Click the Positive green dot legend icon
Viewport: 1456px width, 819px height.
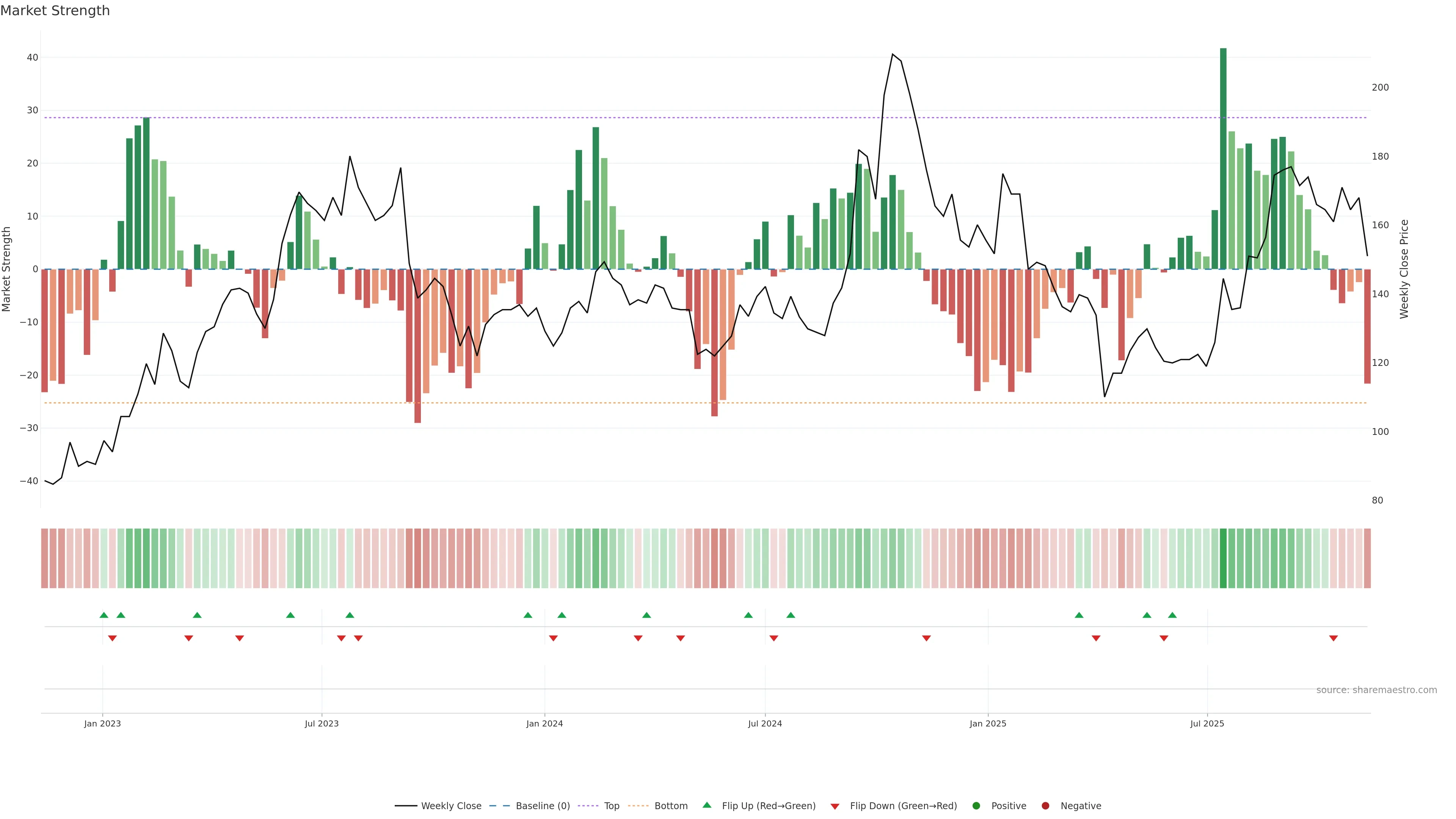click(976, 806)
